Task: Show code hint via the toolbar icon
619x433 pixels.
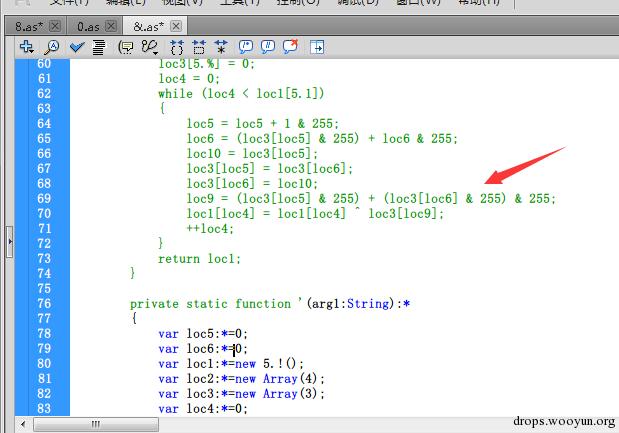Action: [126, 46]
